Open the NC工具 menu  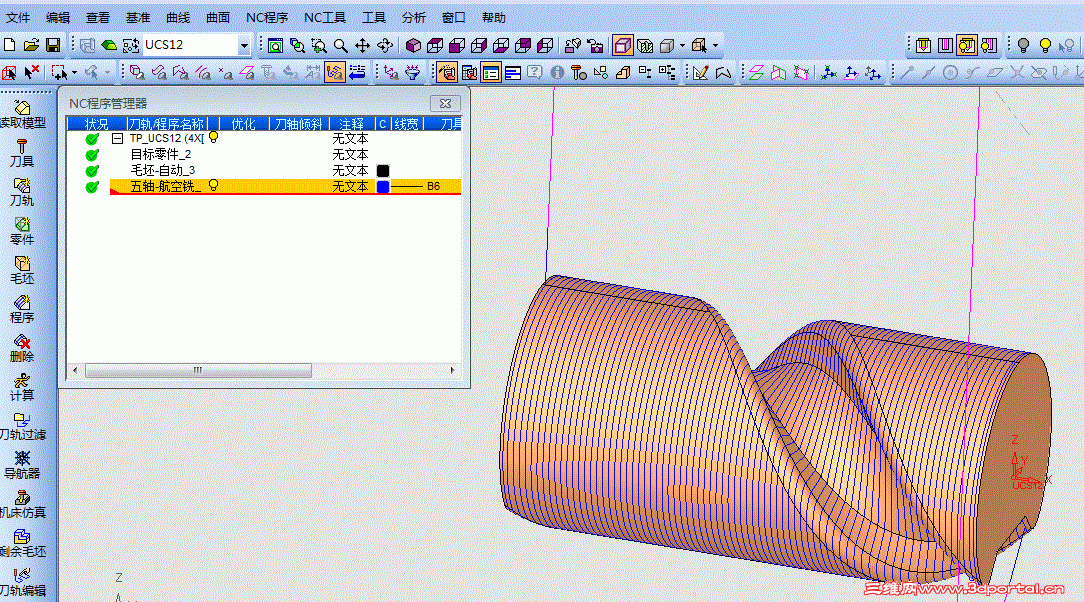pyautogui.click(x=325, y=17)
